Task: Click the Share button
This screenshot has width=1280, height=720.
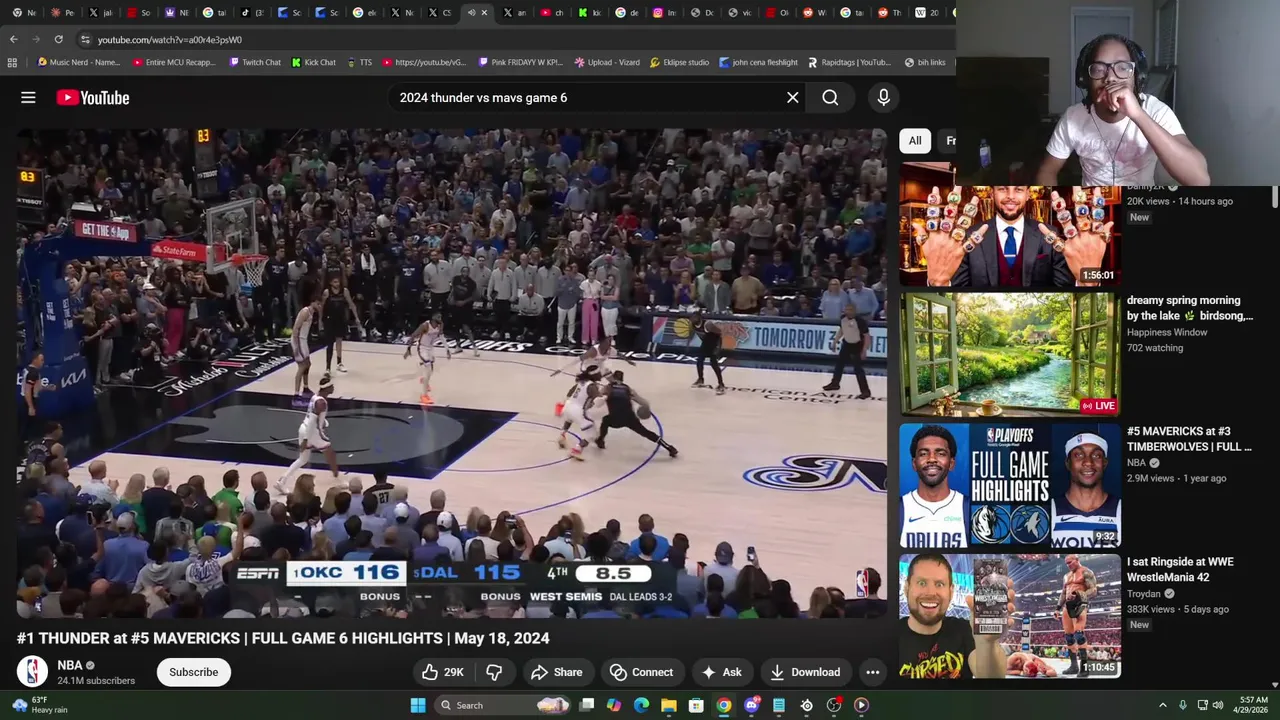Action: coord(556,672)
